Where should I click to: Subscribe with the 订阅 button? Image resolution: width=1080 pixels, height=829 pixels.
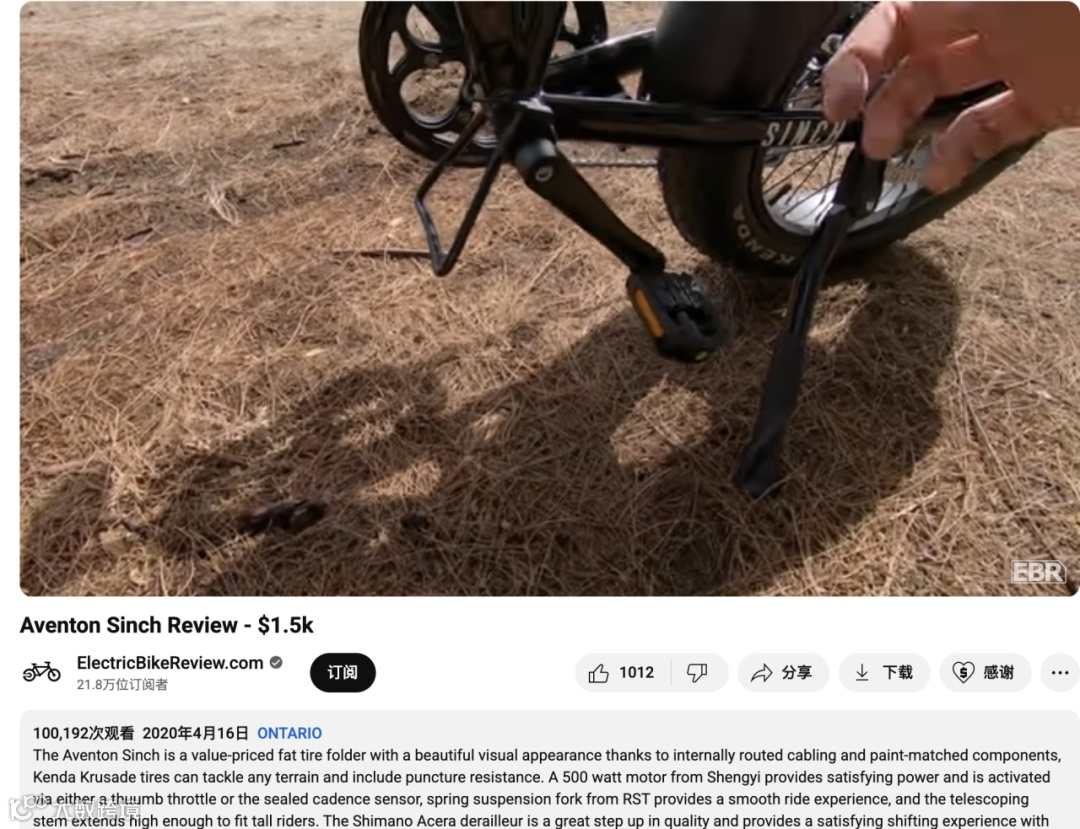pyautogui.click(x=342, y=673)
